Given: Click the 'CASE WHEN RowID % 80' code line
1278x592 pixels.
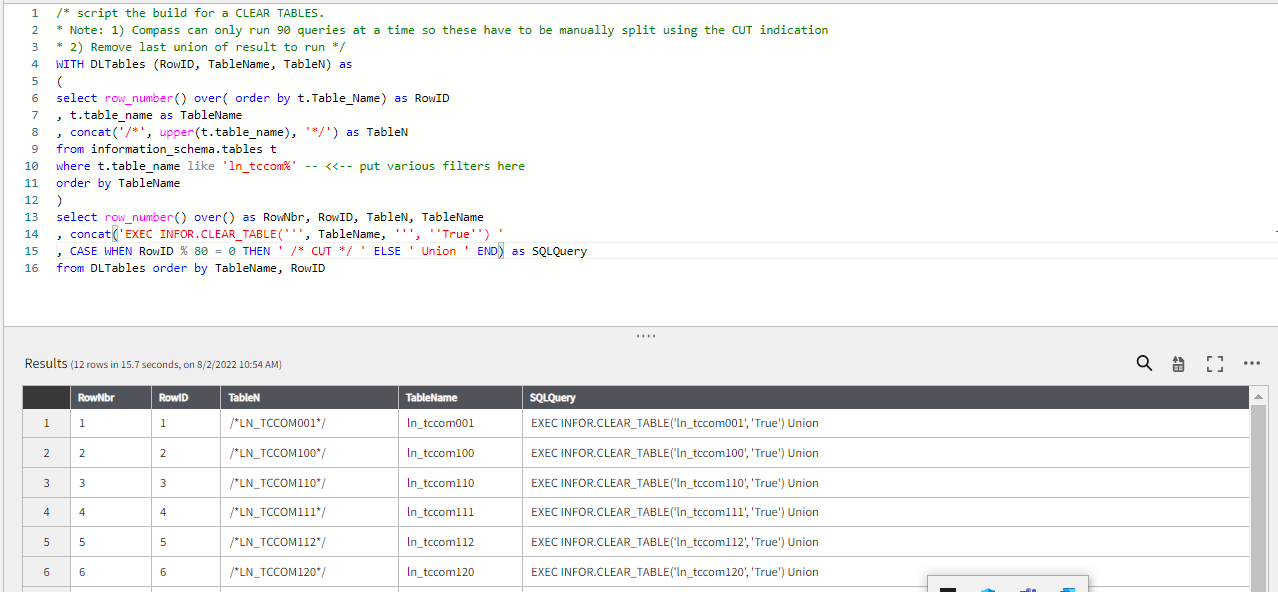Looking at the screenshot, I should tap(321, 251).
